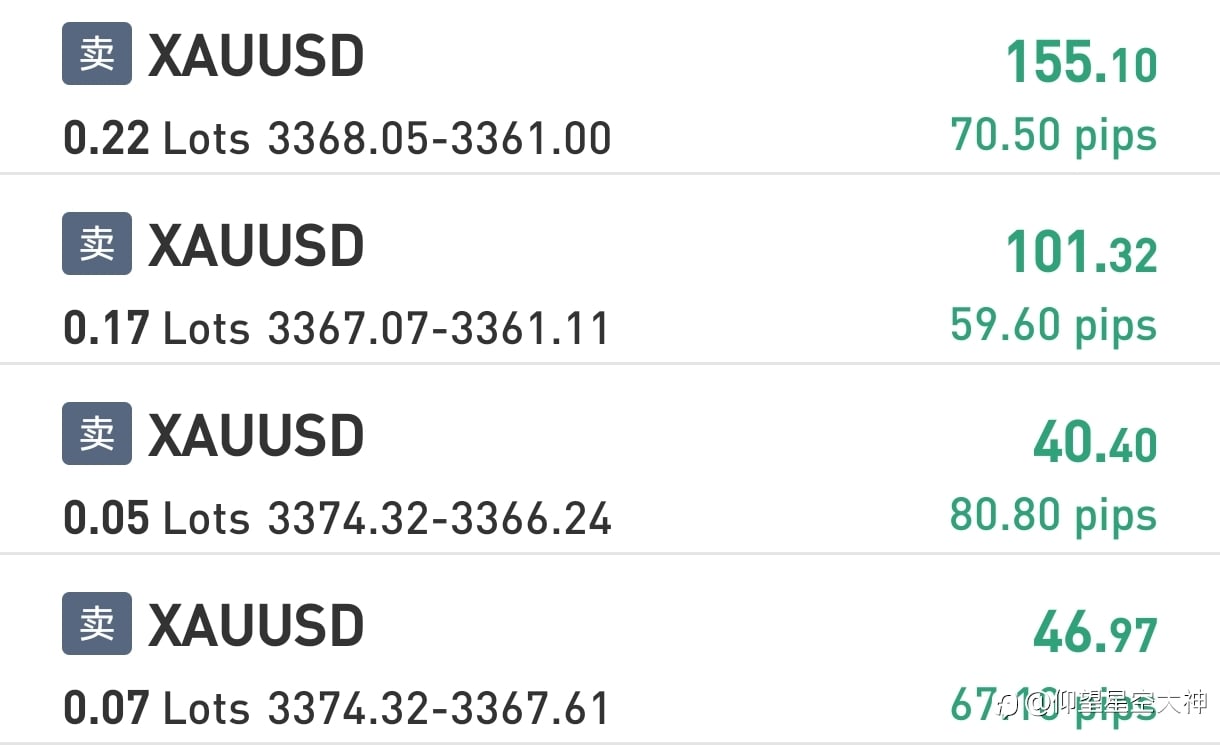
Task: Open the XAUUSD trade with 101.32 profit
Action: (x=610, y=269)
